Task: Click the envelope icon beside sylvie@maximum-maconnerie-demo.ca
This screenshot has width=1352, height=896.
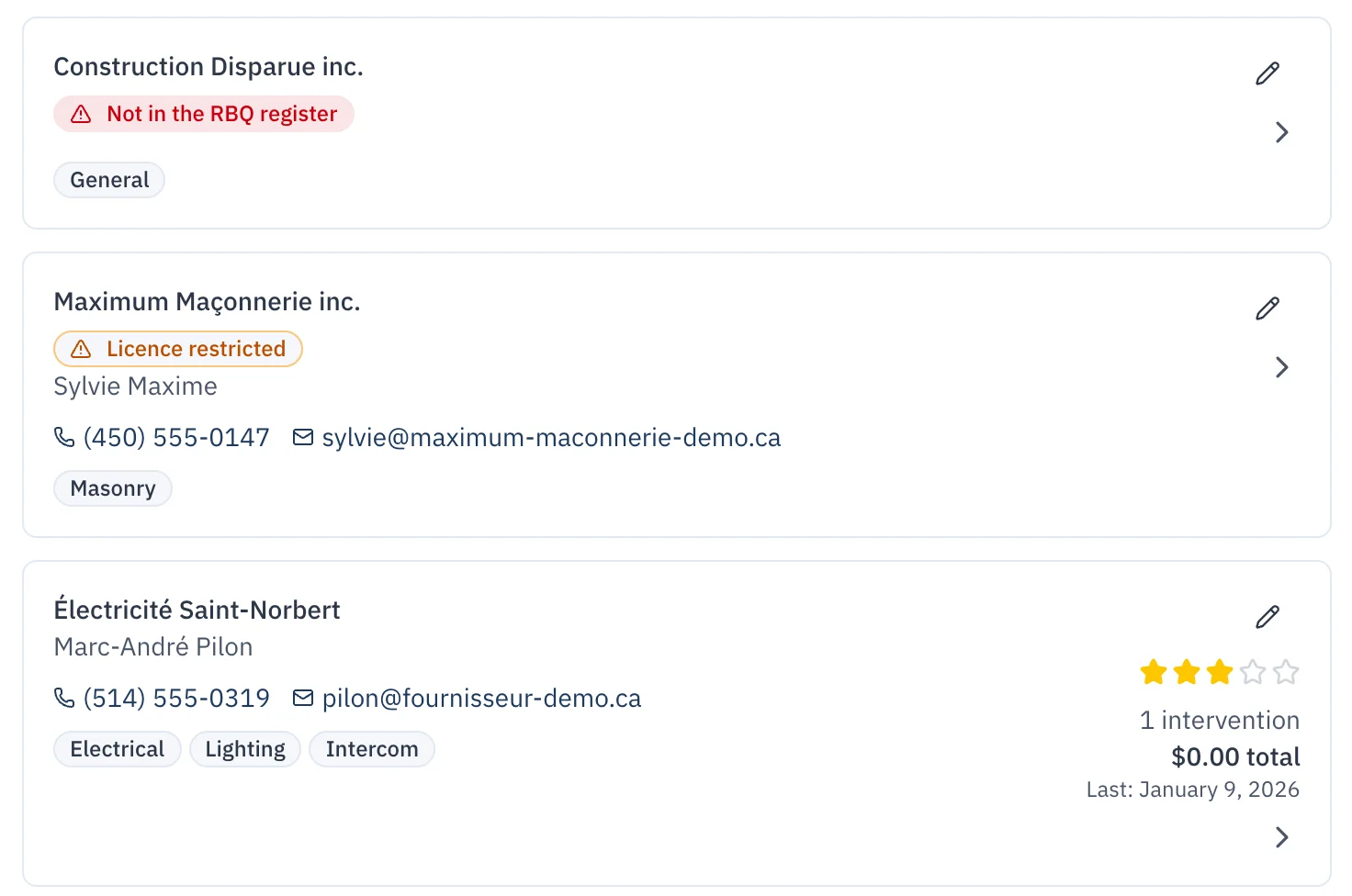Action: [x=303, y=437]
